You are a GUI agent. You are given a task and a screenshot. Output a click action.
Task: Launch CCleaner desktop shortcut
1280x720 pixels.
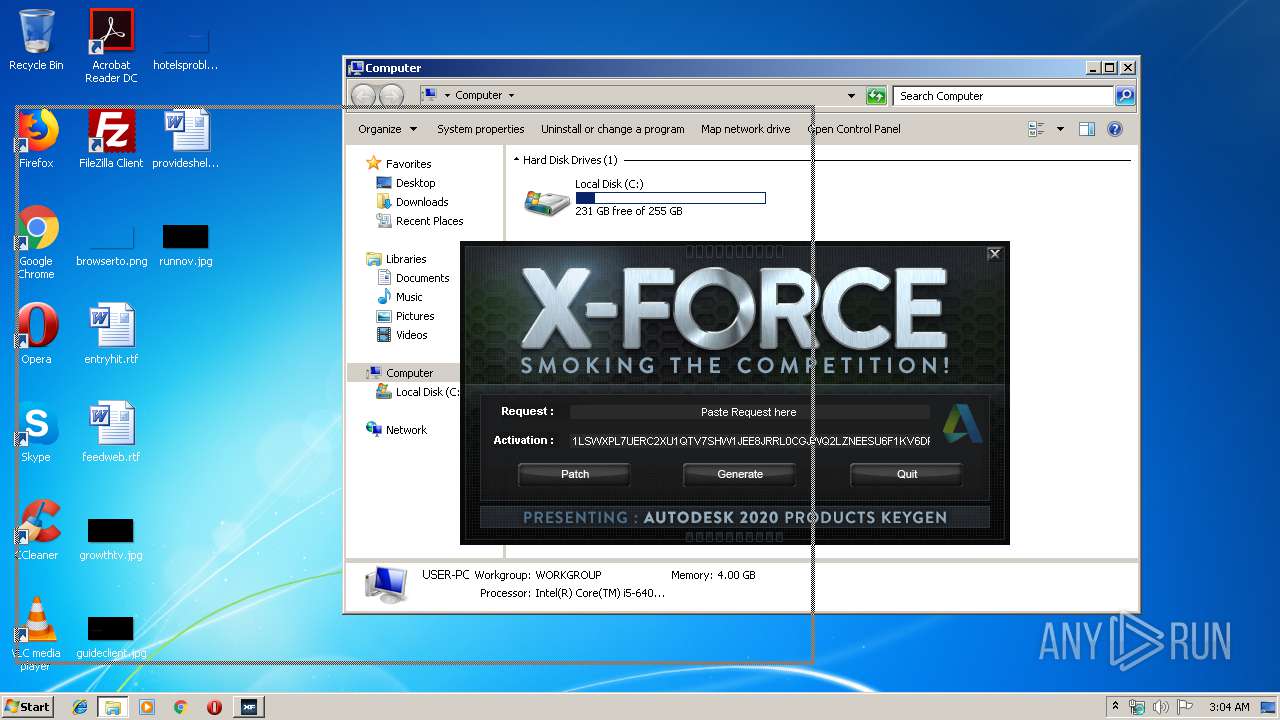(37, 530)
